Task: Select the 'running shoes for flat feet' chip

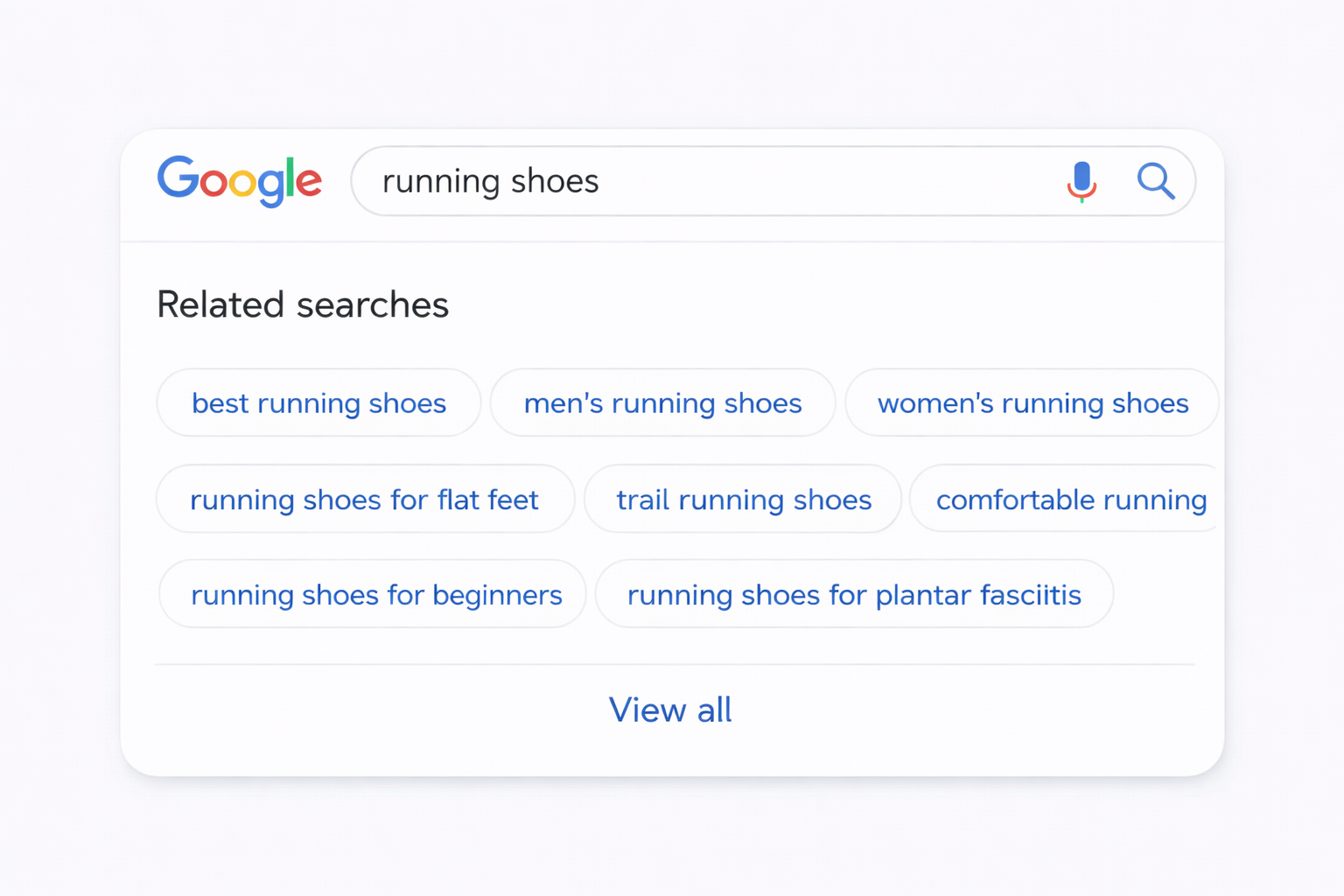Action: pos(364,499)
